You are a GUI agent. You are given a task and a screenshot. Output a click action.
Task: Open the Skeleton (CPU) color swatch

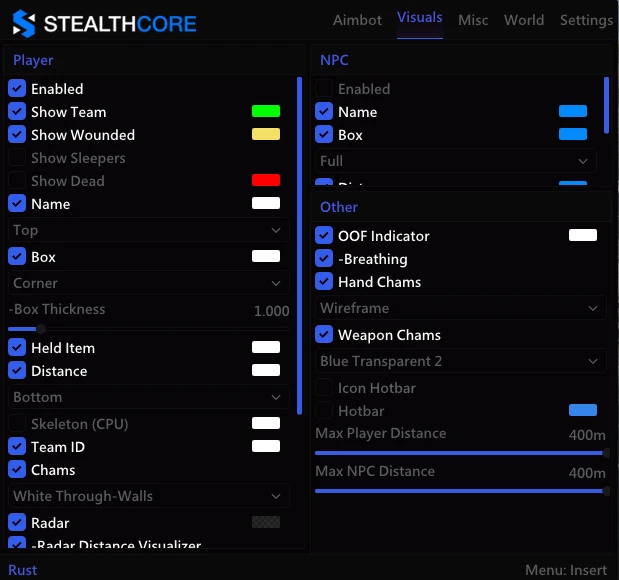tap(266, 423)
